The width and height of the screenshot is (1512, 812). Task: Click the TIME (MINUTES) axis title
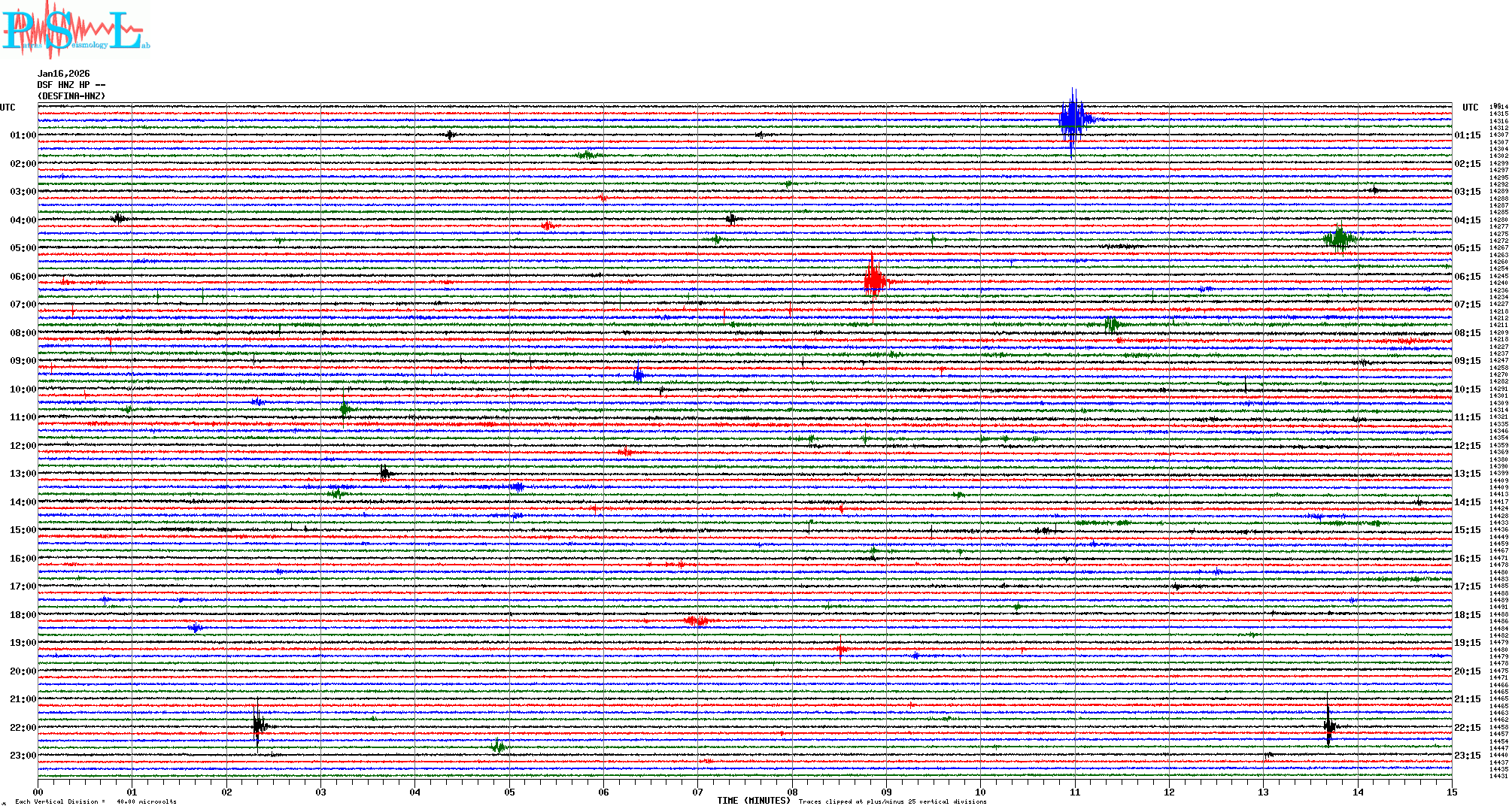click(x=754, y=801)
